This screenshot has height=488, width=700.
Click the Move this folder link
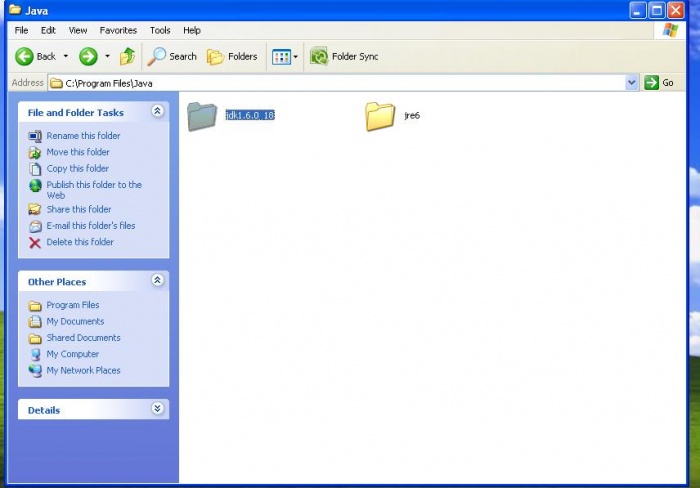coord(78,152)
